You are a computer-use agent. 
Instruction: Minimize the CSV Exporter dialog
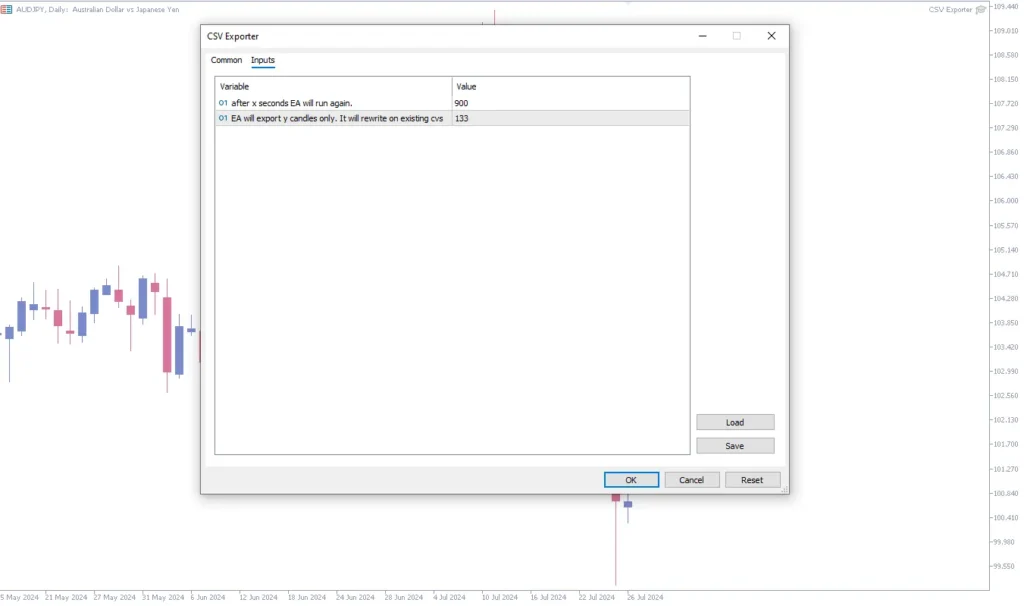703,36
